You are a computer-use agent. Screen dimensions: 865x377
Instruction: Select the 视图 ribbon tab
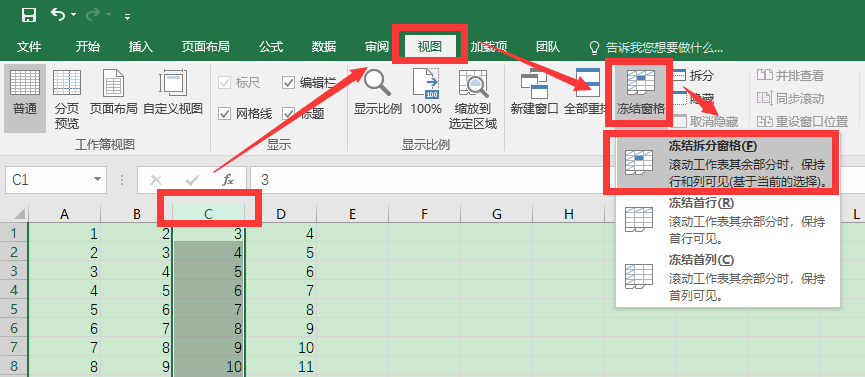430,47
